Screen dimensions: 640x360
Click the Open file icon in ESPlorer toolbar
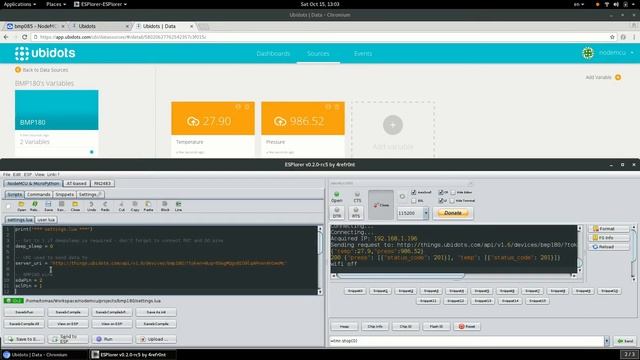point(21,206)
